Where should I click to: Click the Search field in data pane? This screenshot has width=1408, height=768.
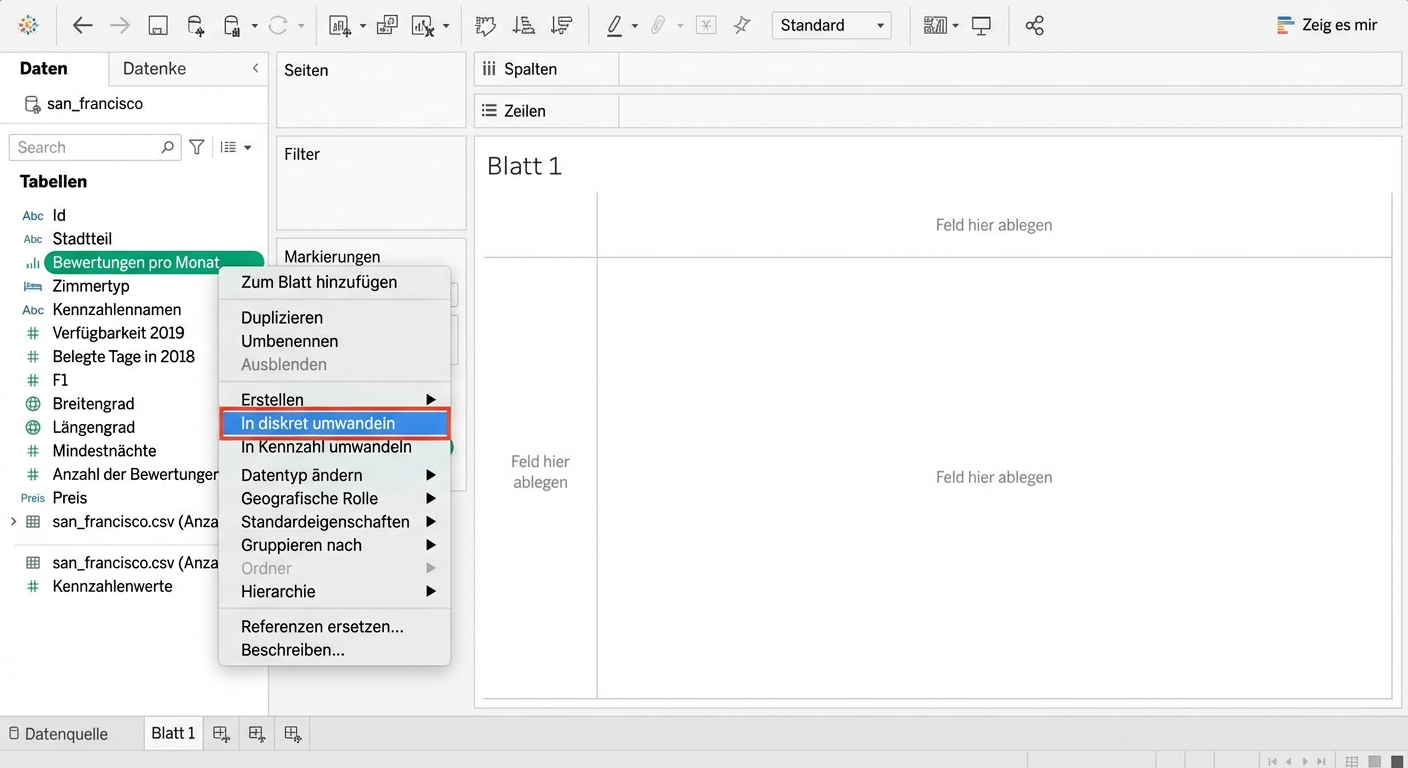[87, 147]
